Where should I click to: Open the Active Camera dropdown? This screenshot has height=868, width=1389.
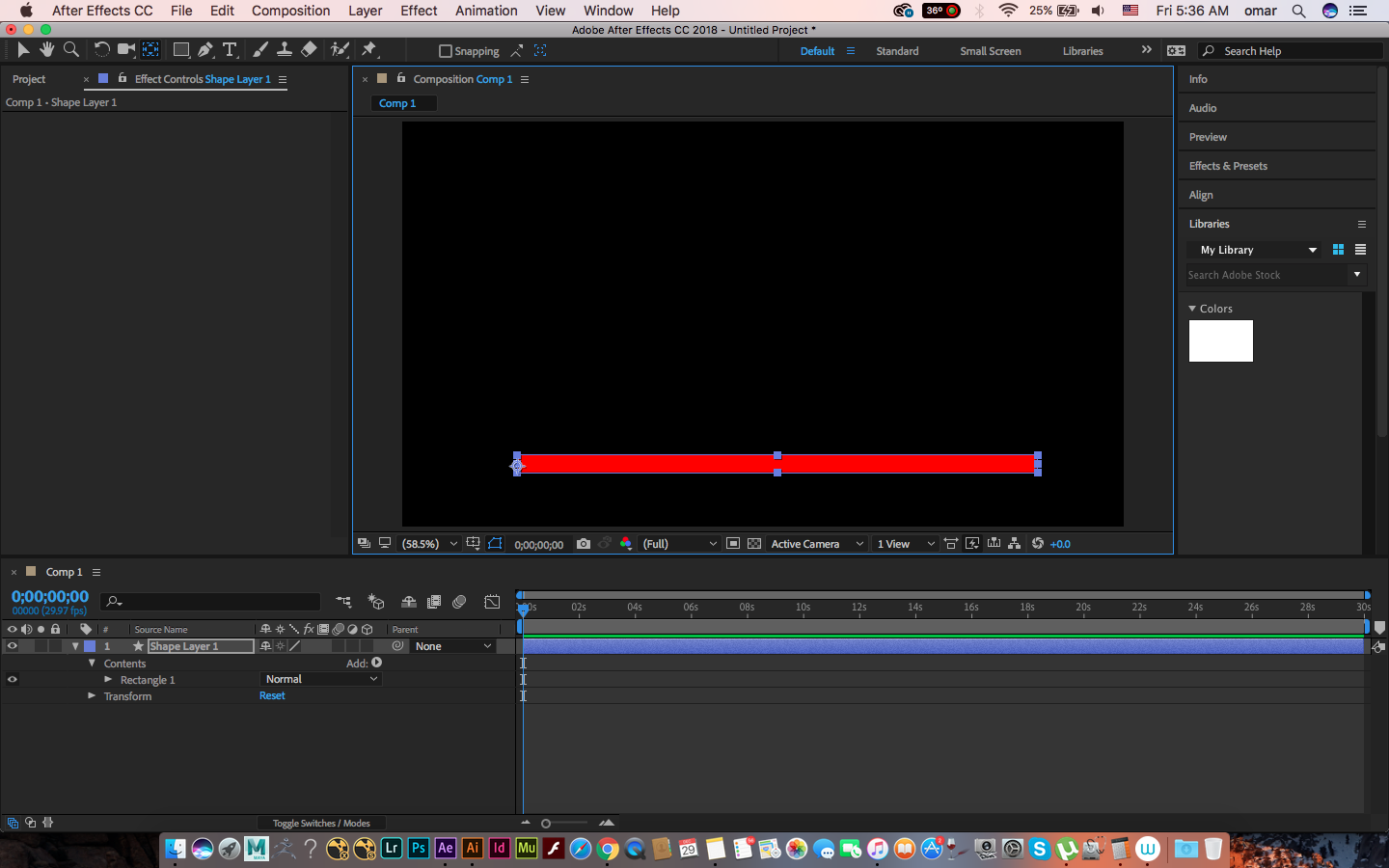(817, 544)
